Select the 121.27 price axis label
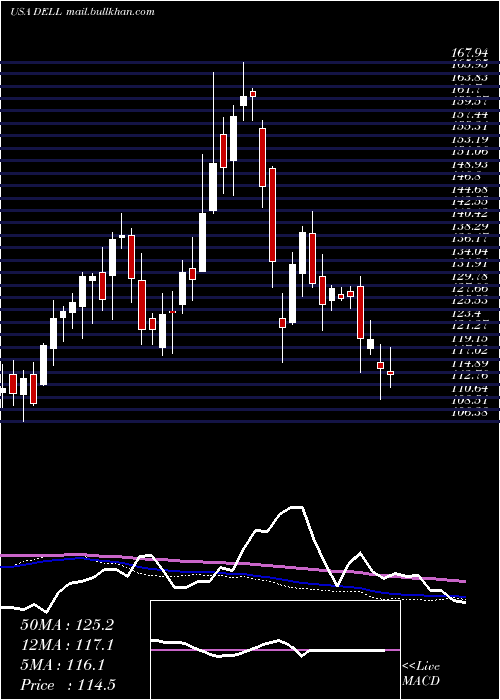This screenshot has height=700, width=500. coord(469,327)
